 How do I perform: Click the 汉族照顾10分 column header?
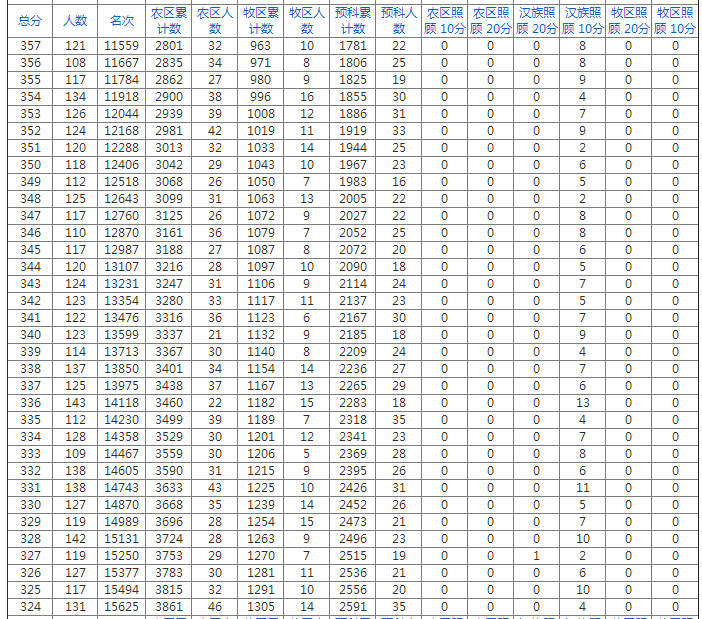click(583, 20)
